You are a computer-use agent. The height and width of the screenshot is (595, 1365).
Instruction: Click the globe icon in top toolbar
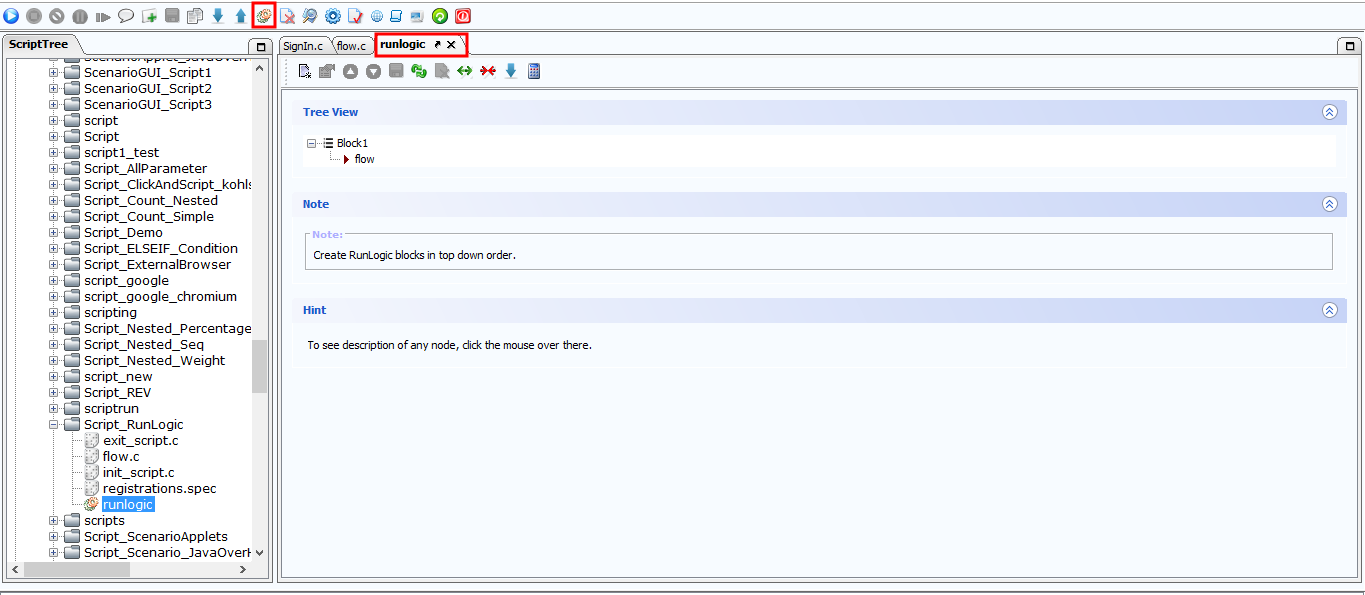[x=377, y=16]
